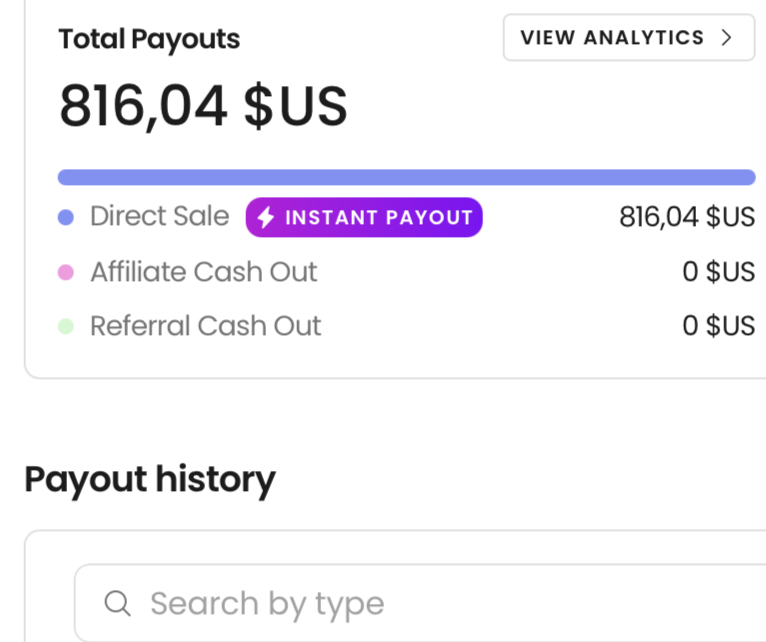Screen dimensions: 766x642
Task: Select the Direct Sale label
Action: [x=159, y=216]
